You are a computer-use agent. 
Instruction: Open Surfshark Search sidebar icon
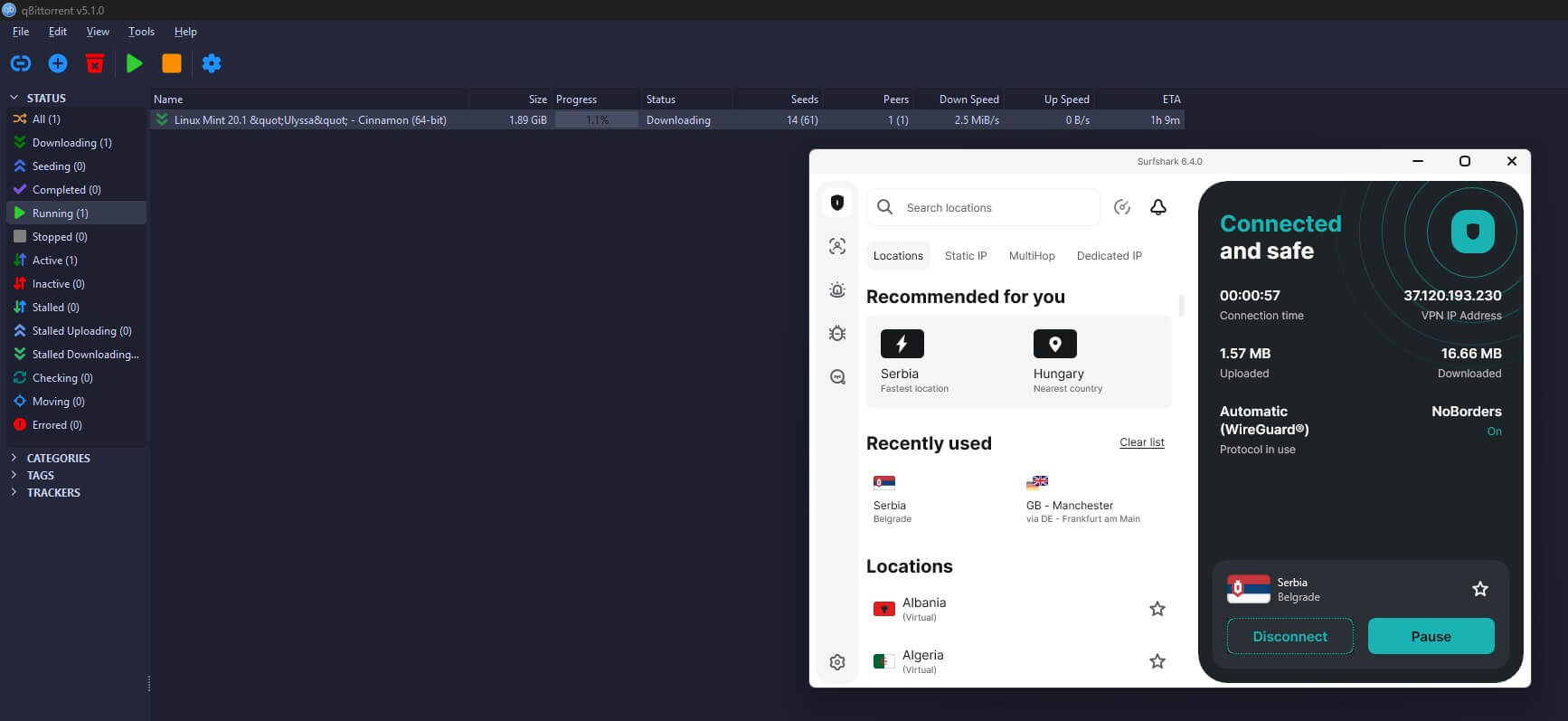837,376
